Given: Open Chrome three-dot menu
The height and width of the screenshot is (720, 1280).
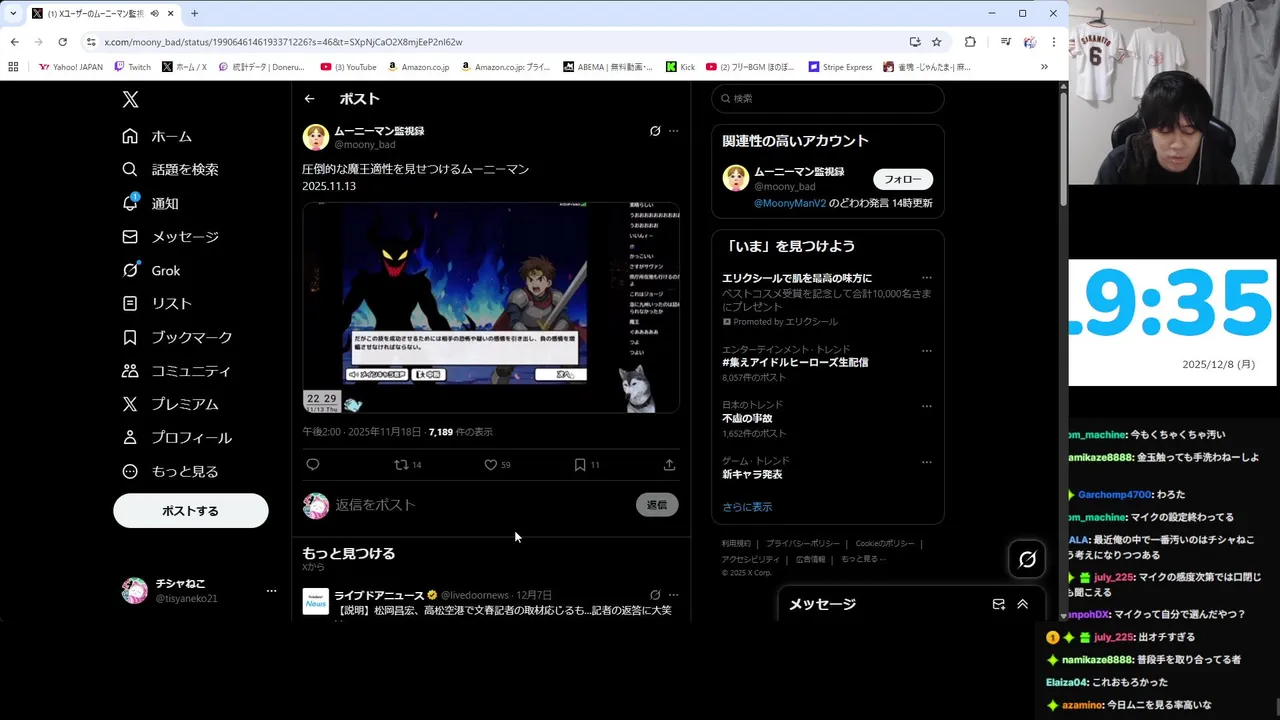Looking at the screenshot, I should pos(1053,42).
